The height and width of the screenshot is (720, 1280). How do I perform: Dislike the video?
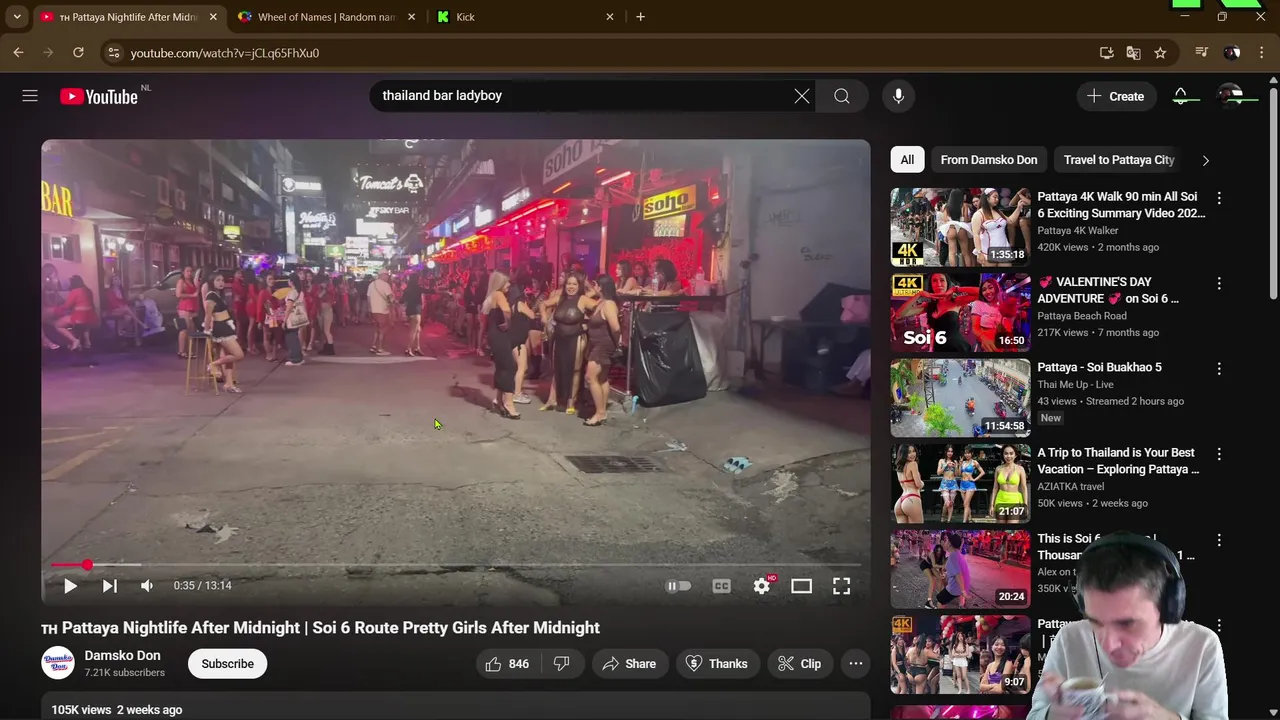click(561, 664)
